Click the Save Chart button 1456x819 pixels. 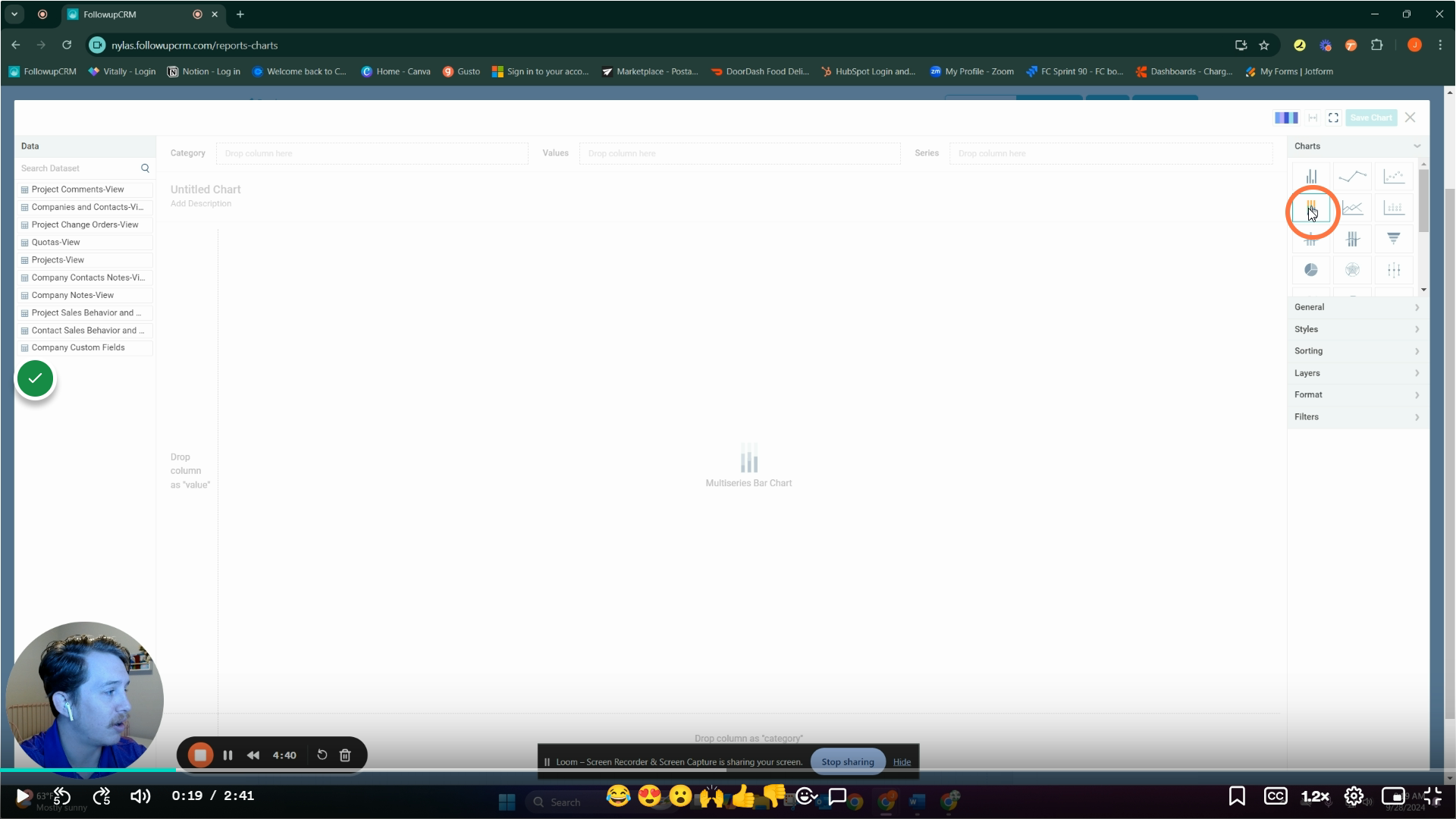[x=1371, y=118]
